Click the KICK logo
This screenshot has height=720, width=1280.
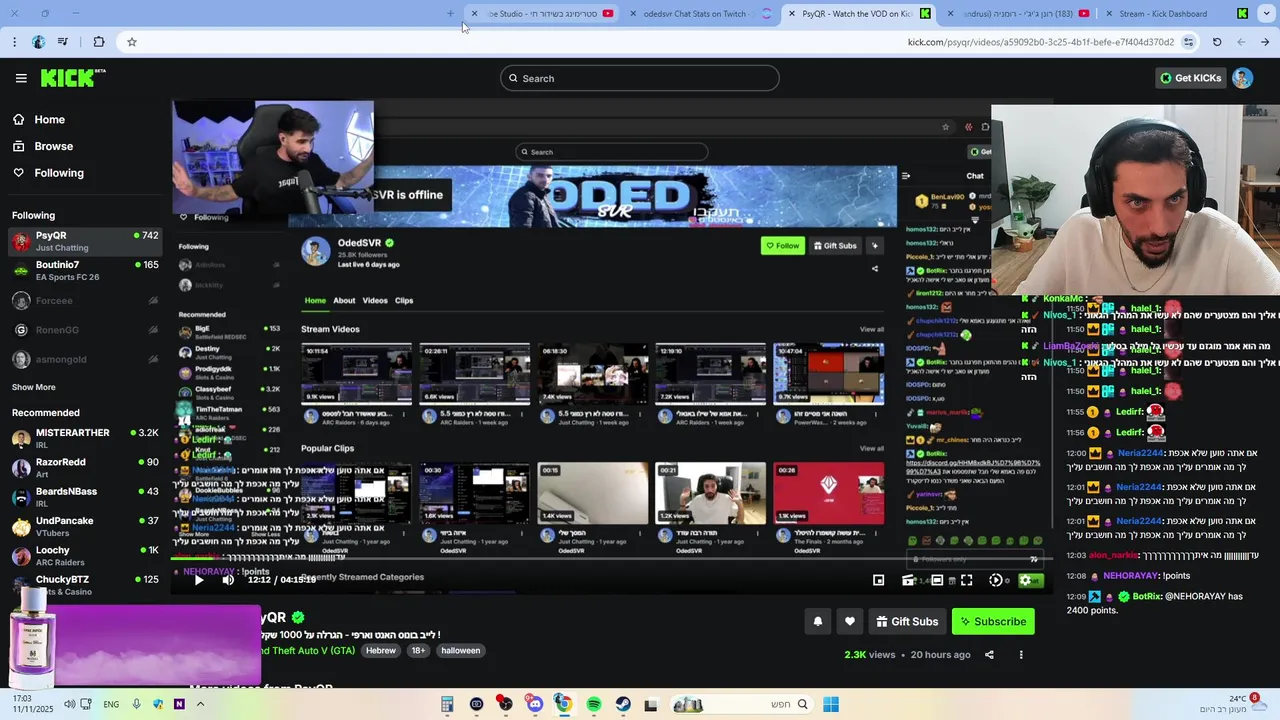coord(73,78)
